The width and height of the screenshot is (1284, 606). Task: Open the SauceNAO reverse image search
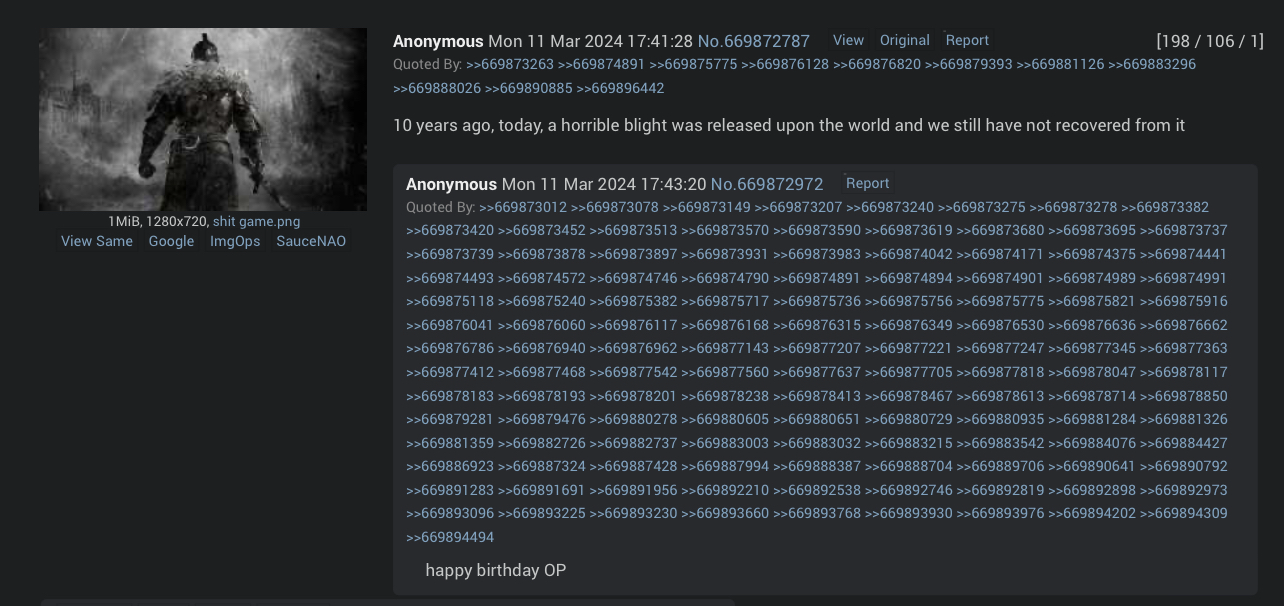(x=311, y=241)
